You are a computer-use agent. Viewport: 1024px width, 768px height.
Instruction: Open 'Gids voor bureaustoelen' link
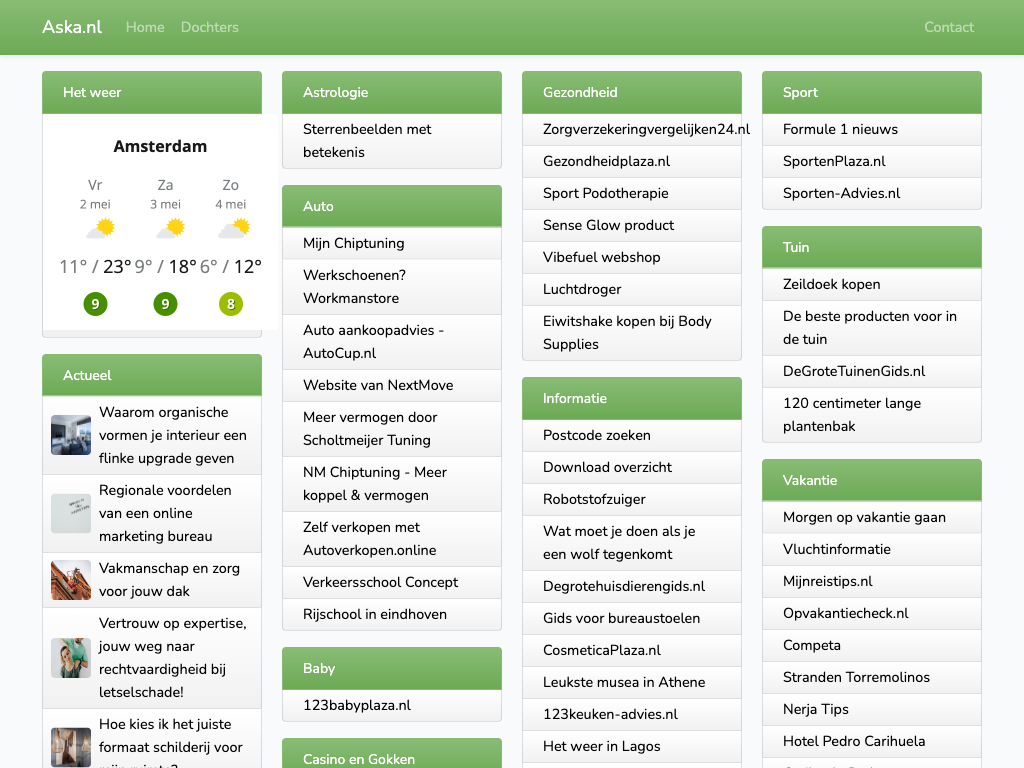coord(622,618)
